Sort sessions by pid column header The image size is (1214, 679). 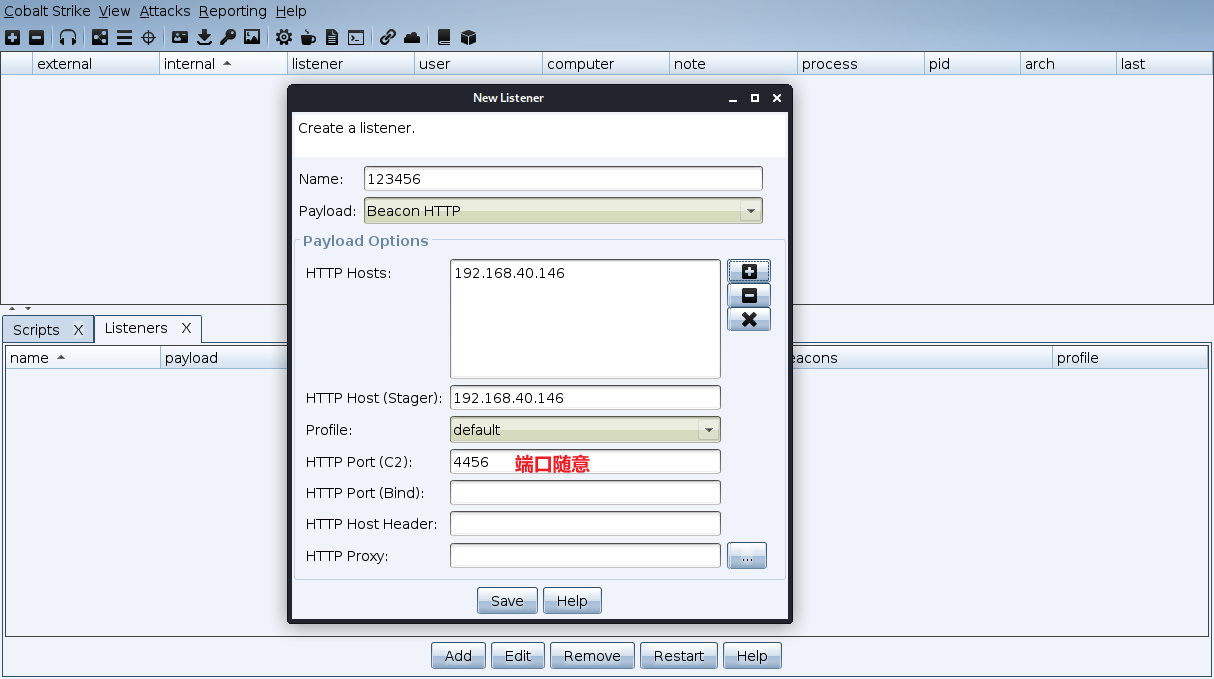pyautogui.click(x=973, y=64)
